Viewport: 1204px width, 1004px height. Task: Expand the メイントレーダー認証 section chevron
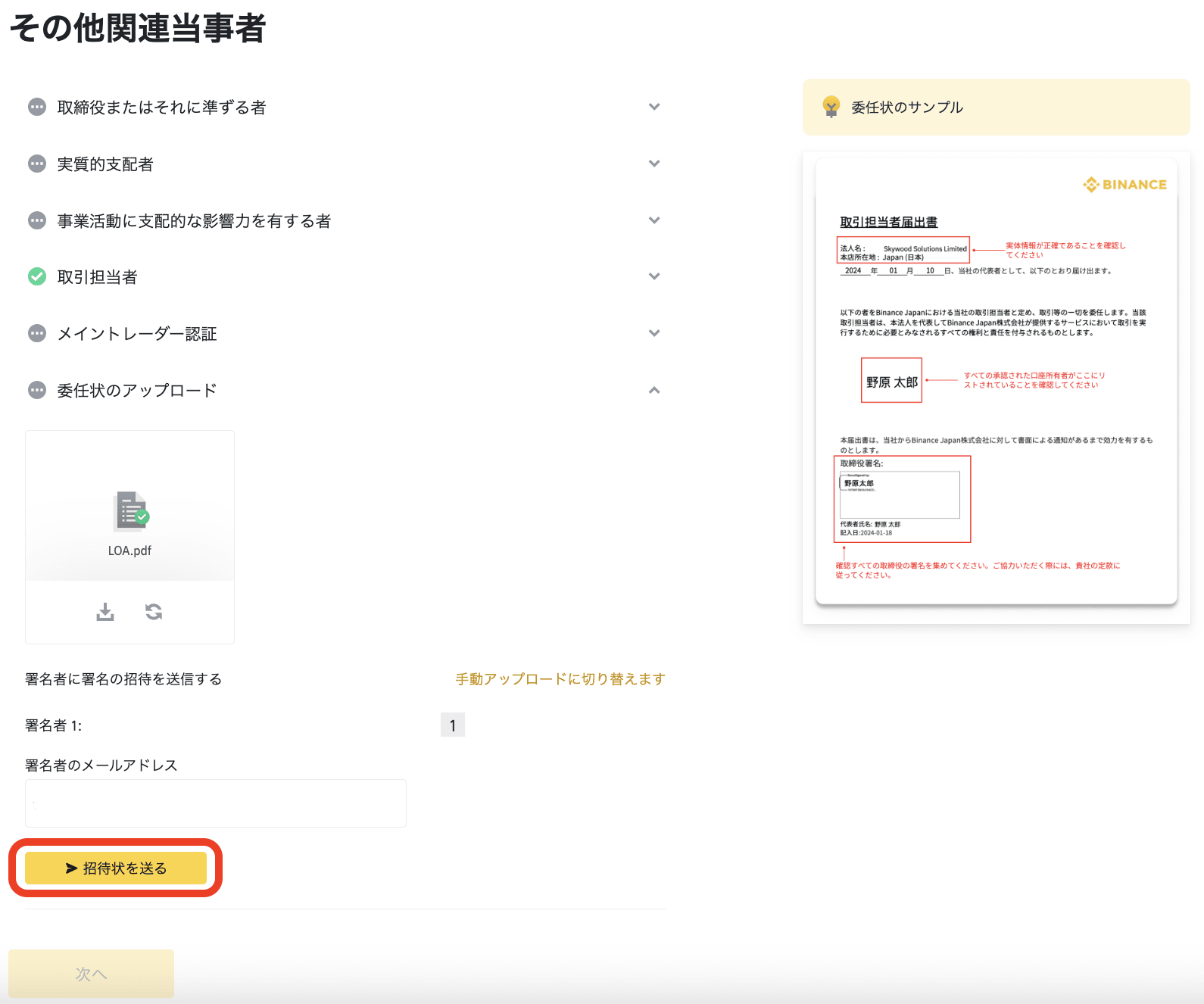(x=654, y=333)
